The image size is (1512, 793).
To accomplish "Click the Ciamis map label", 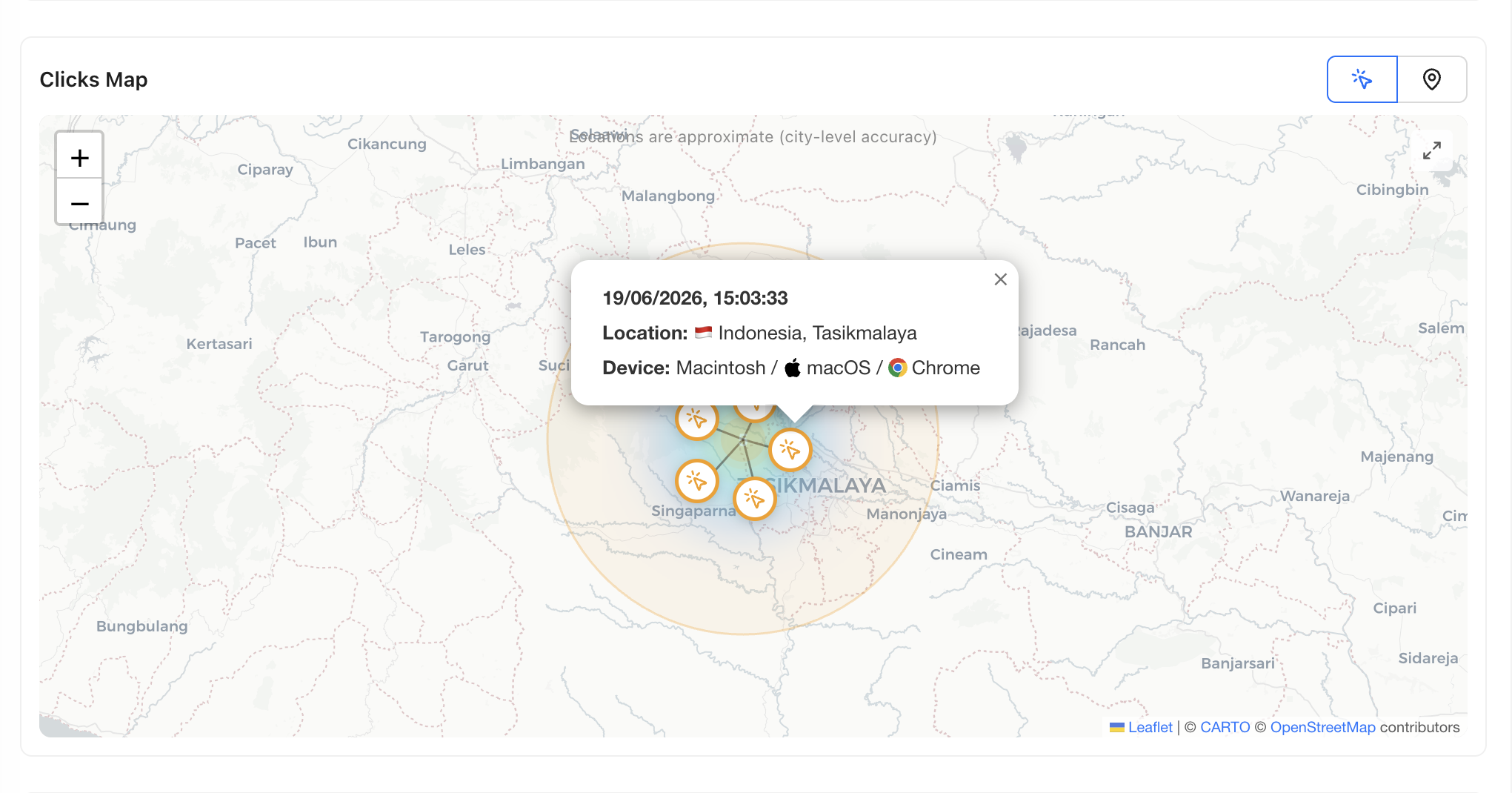I will tap(955, 485).
